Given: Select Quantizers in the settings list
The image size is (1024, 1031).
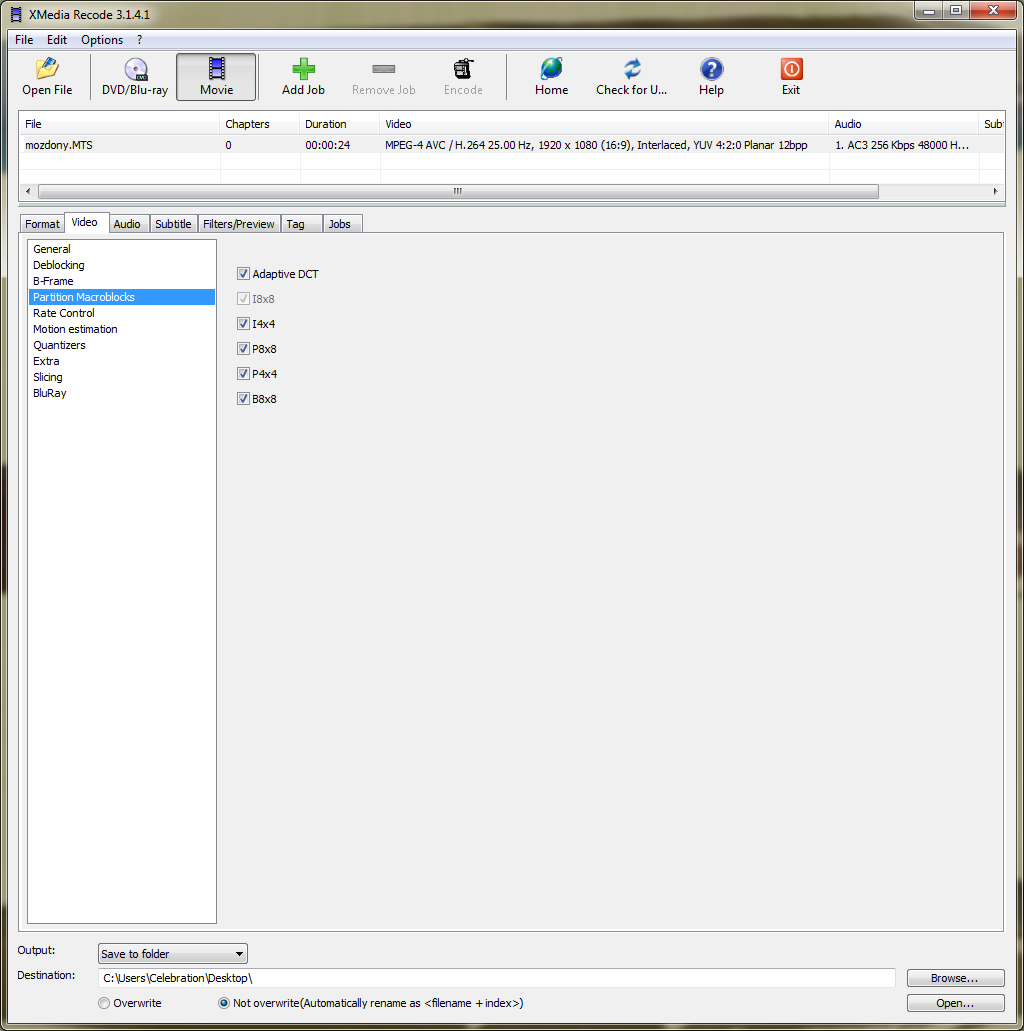Looking at the screenshot, I should (122, 345).
